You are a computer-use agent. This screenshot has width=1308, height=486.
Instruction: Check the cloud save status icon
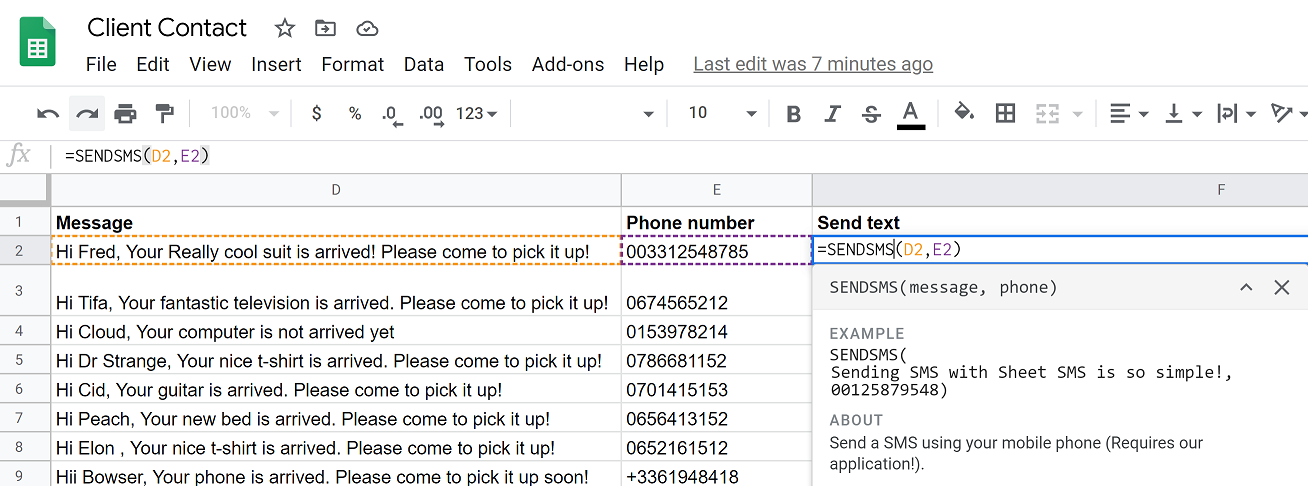(x=367, y=28)
